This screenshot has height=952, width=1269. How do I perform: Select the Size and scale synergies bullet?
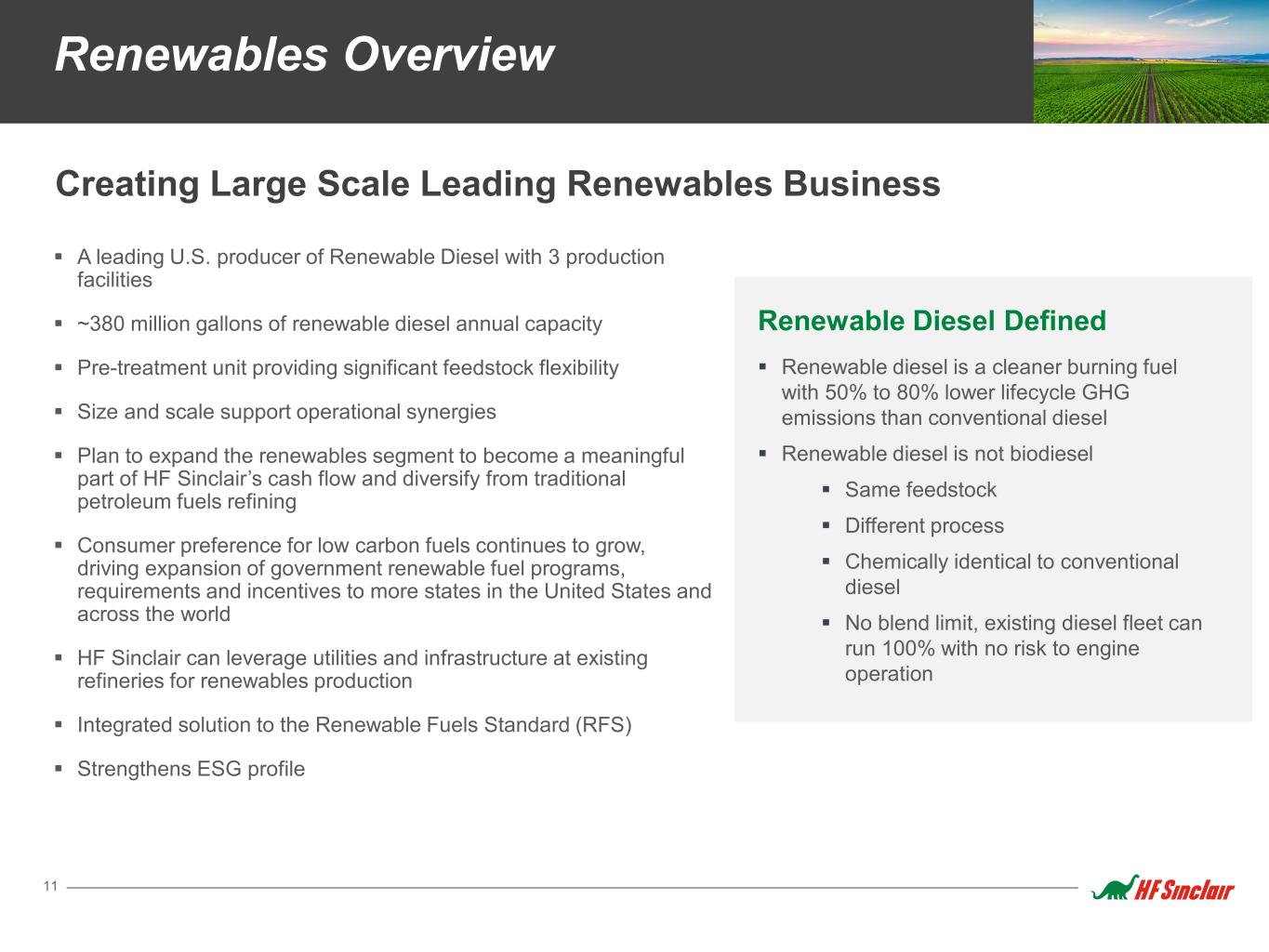click(286, 412)
